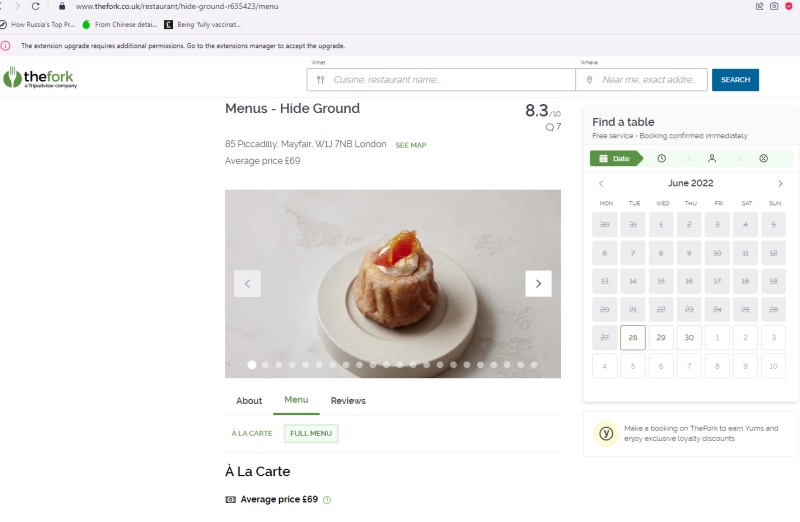This screenshot has height=522, width=800.
Task: Switch to the Reviews tab
Action: tap(348, 401)
